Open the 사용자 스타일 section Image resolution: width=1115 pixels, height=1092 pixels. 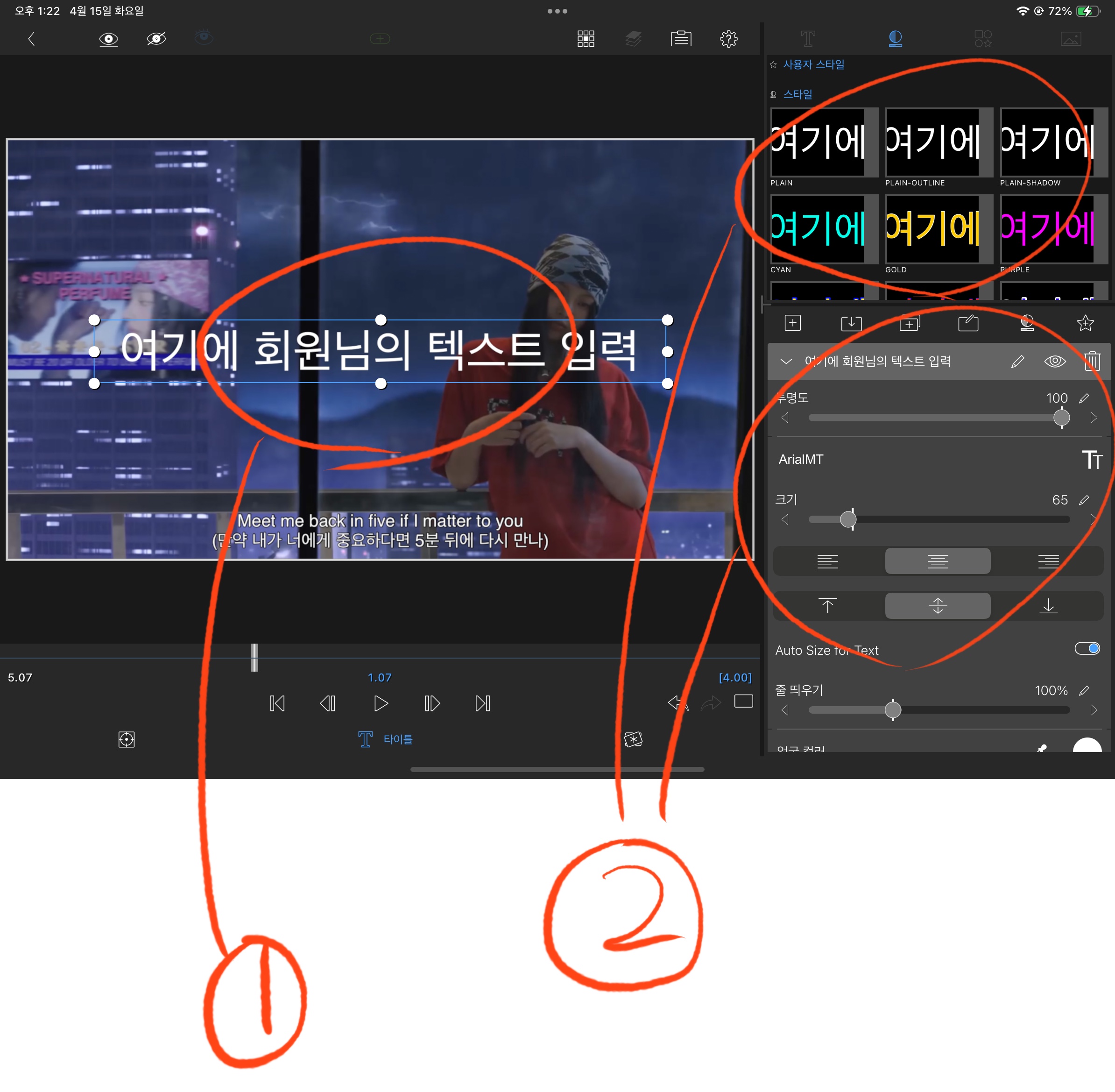pyautogui.click(x=813, y=64)
